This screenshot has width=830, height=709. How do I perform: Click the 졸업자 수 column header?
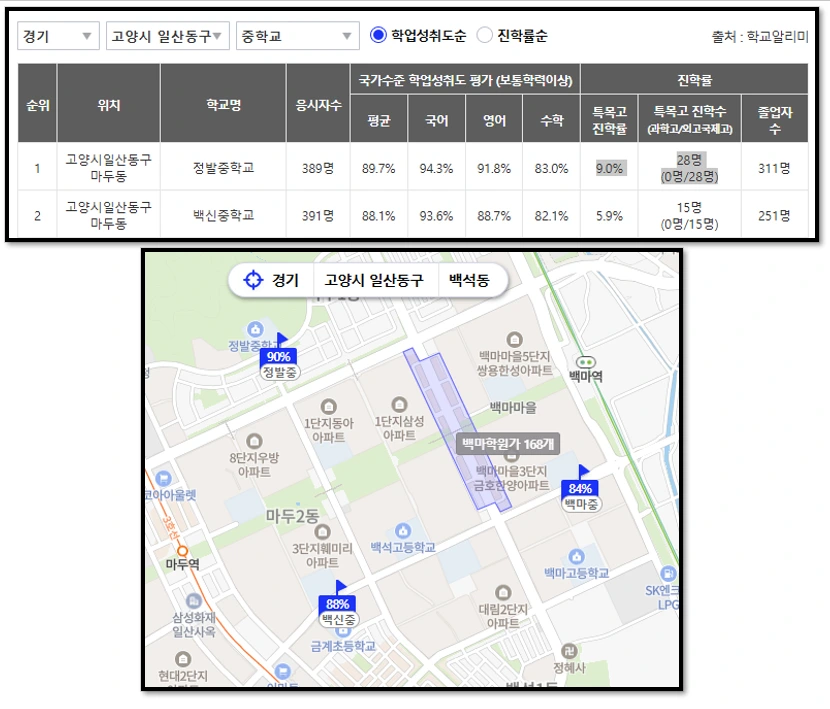(775, 119)
